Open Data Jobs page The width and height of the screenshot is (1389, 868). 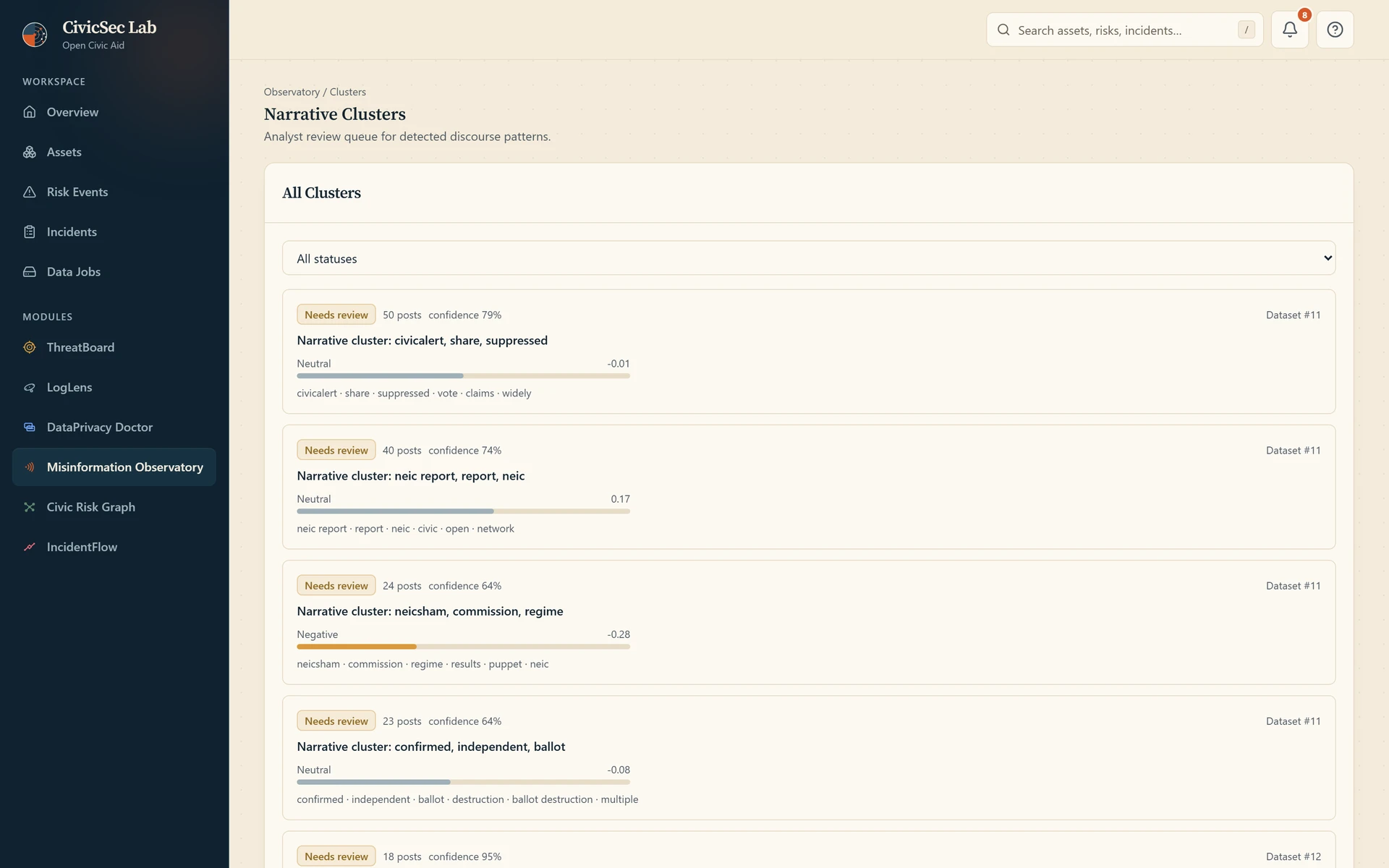pos(114,271)
